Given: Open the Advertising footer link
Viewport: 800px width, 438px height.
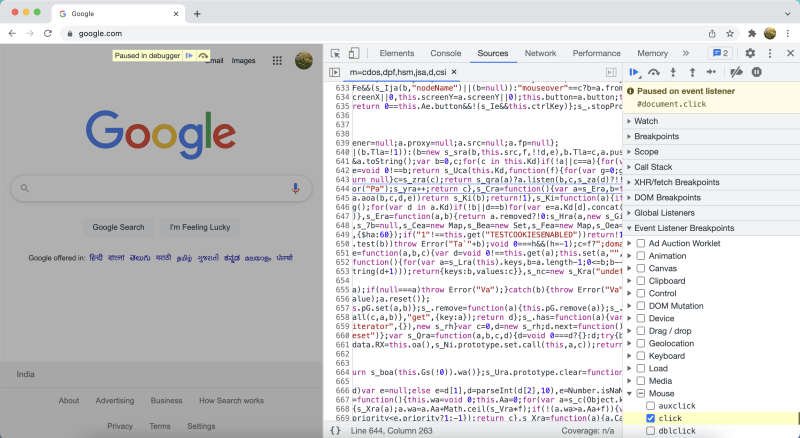Looking at the screenshot, I should (115, 401).
